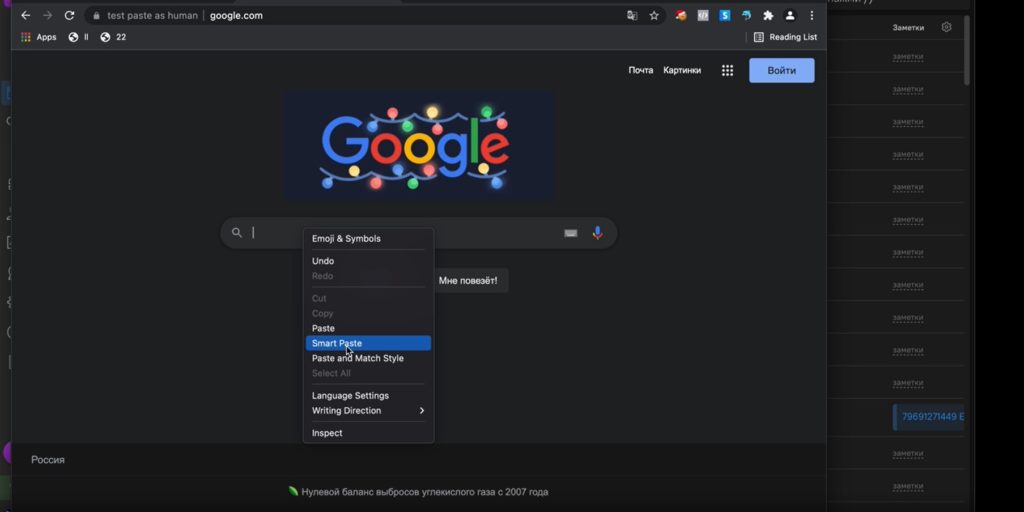Click the browser back arrow
Viewport: 1024px width, 512px height.
25,16
